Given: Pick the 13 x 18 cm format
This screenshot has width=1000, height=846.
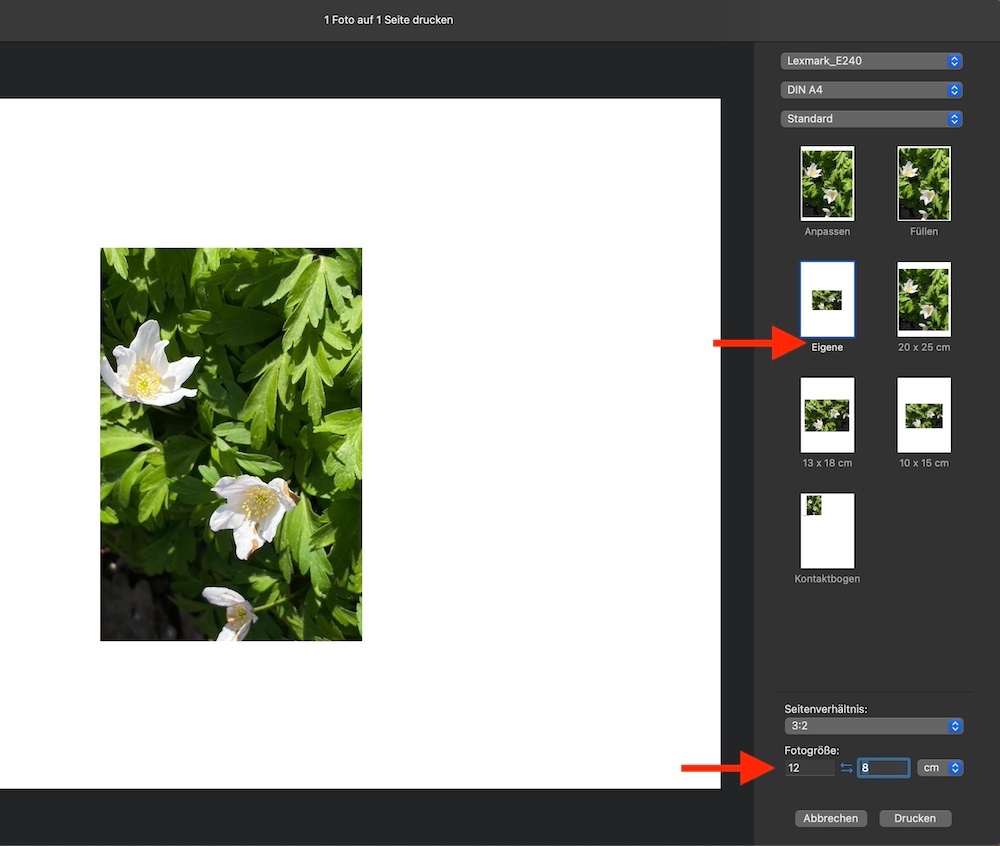Looking at the screenshot, I should click(x=827, y=415).
